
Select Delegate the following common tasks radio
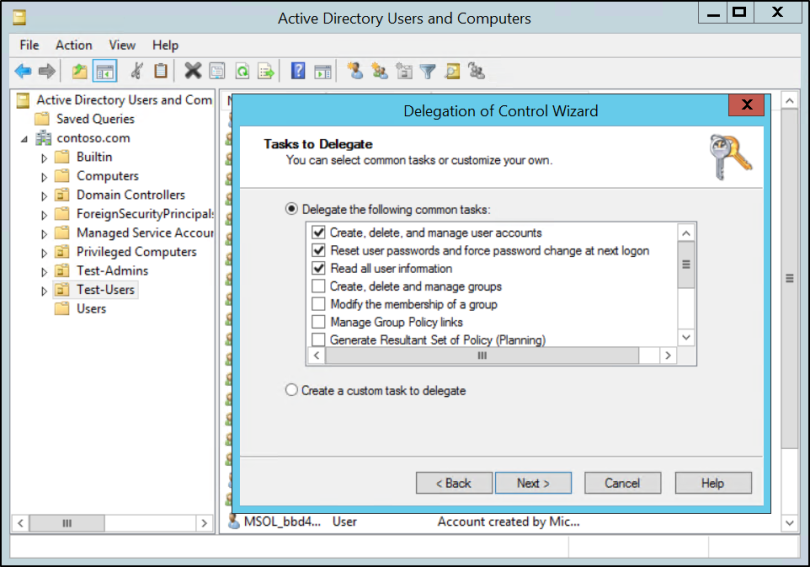(291, 209)
